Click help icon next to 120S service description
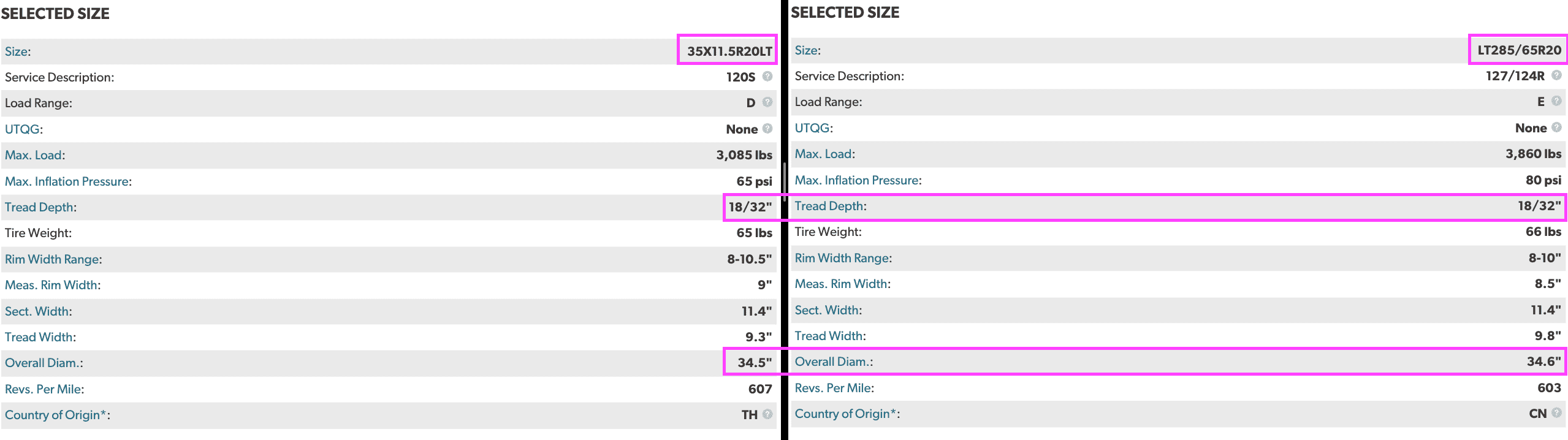The image size is (1568, 440). point(767,77)
